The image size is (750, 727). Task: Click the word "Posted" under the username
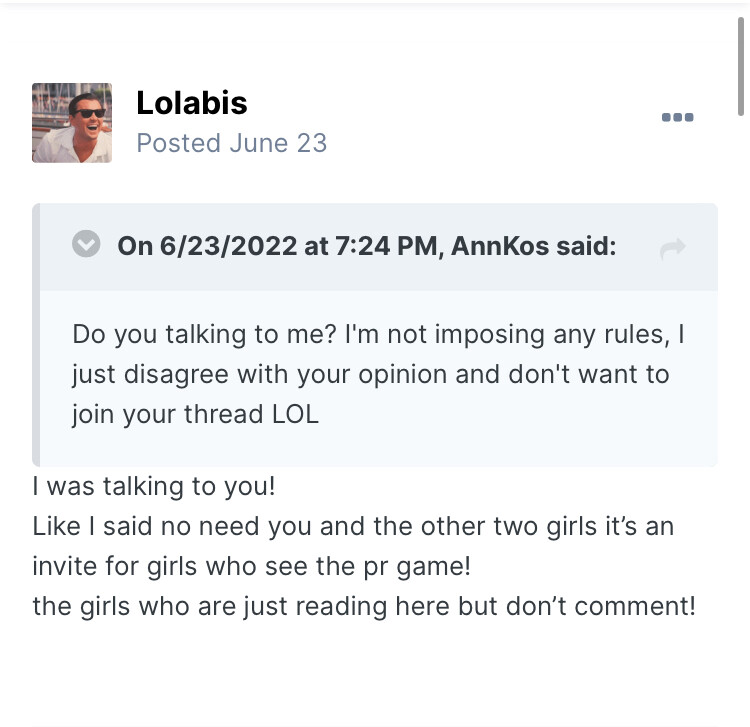pos(178,143)
